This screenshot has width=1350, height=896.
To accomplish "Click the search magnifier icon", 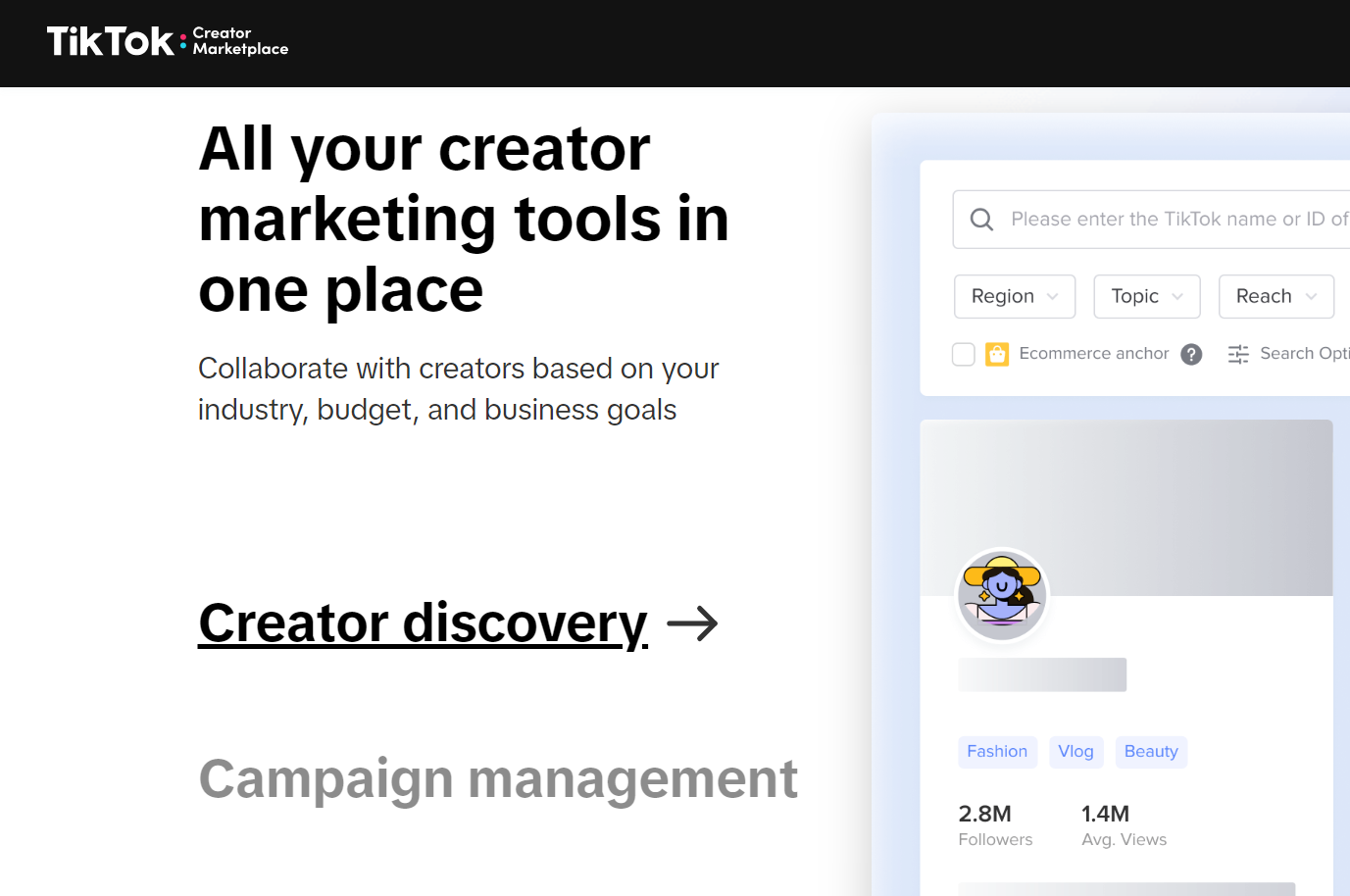I will coord(981,220).
